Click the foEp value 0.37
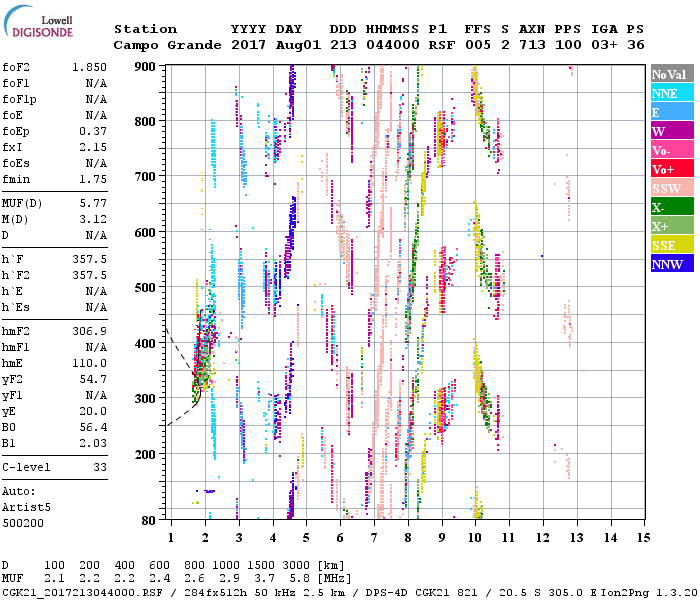700x600 pixels. tap(93, 132)
